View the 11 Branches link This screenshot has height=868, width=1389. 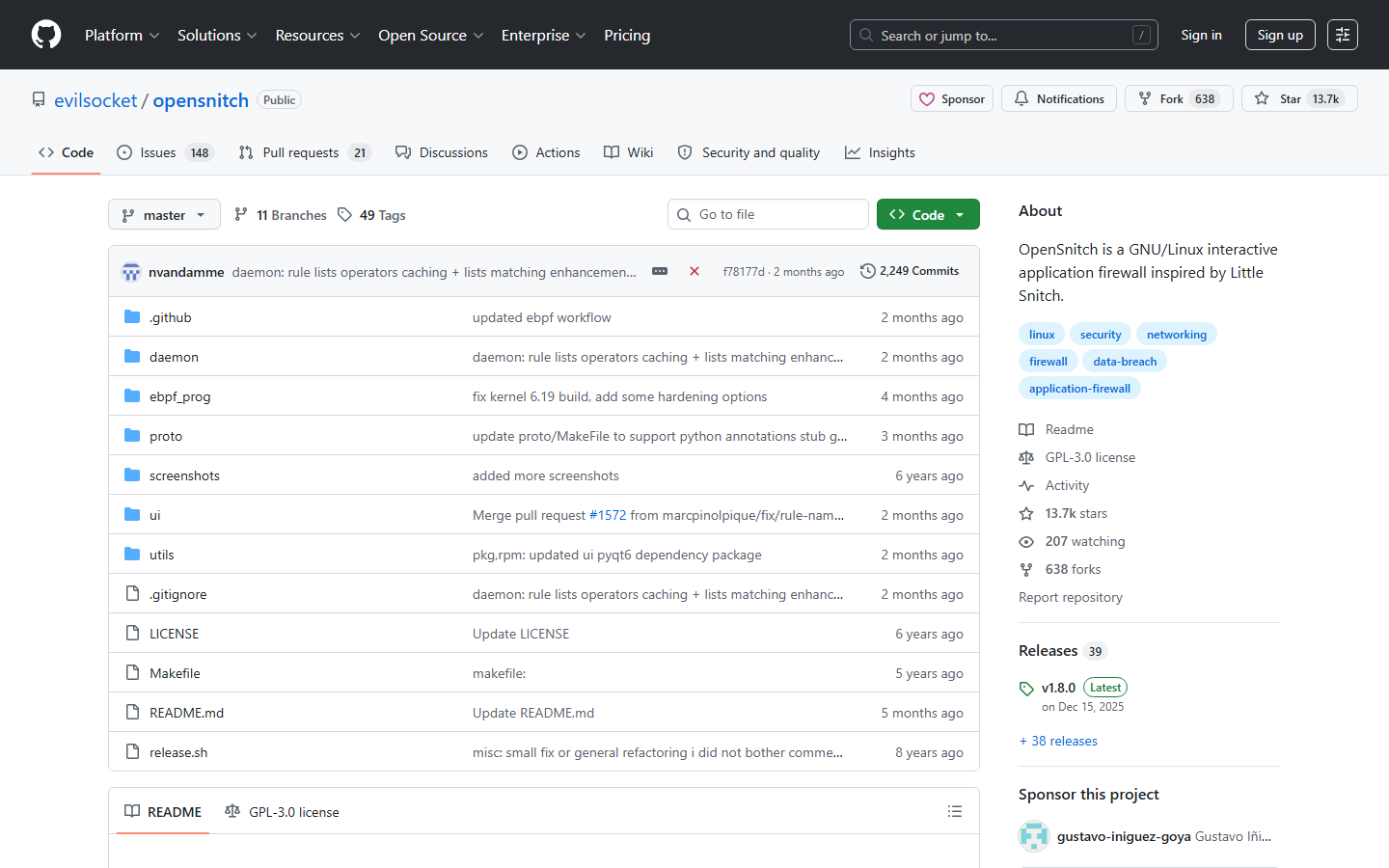coord(281,215)
